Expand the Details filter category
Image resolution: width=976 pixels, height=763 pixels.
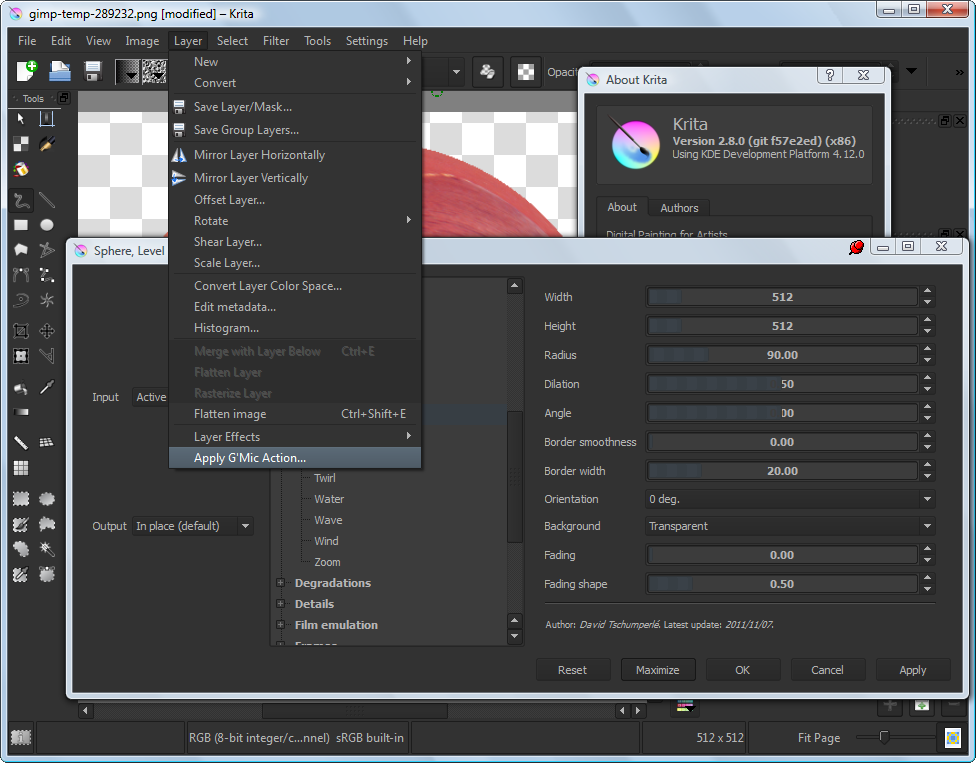pos(280,604)
